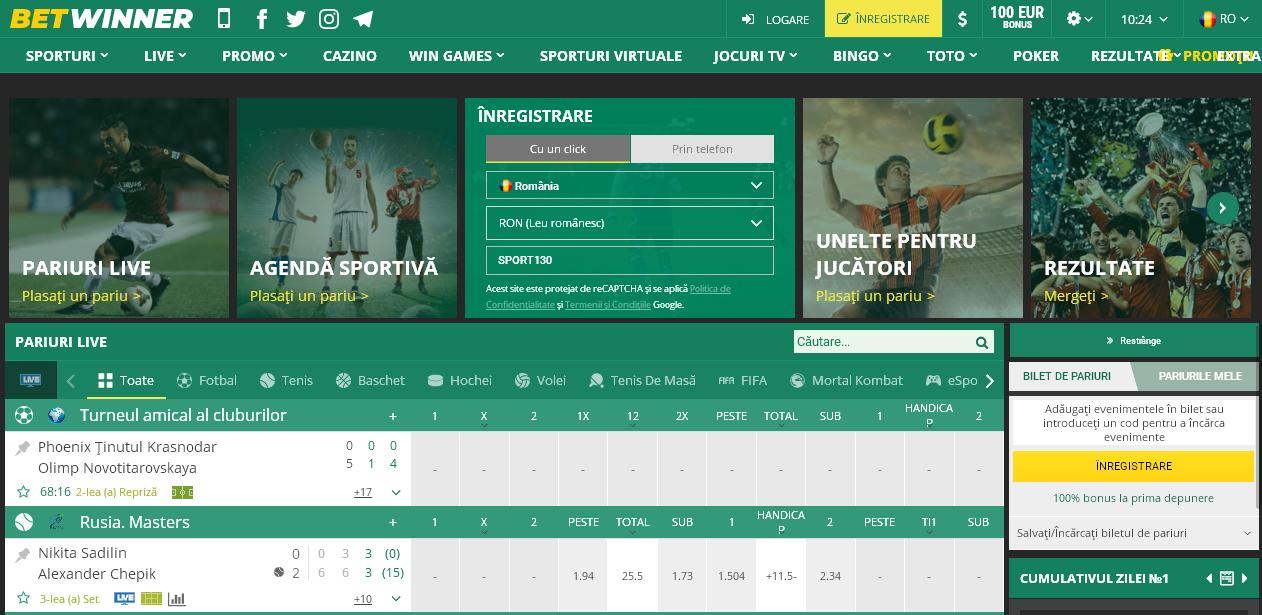
Task: Filter live bets by Fotbal
Action: (207, 380)
